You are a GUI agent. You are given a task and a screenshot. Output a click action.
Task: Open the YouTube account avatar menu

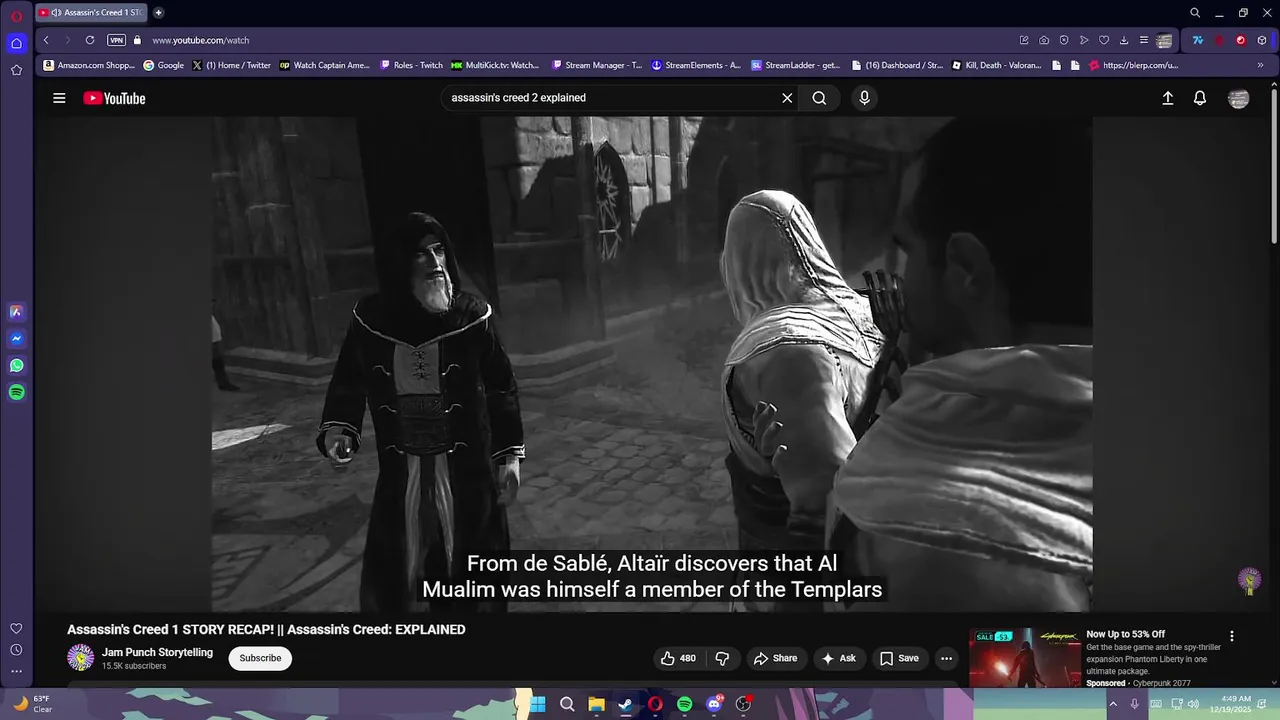pos(1238,98)
